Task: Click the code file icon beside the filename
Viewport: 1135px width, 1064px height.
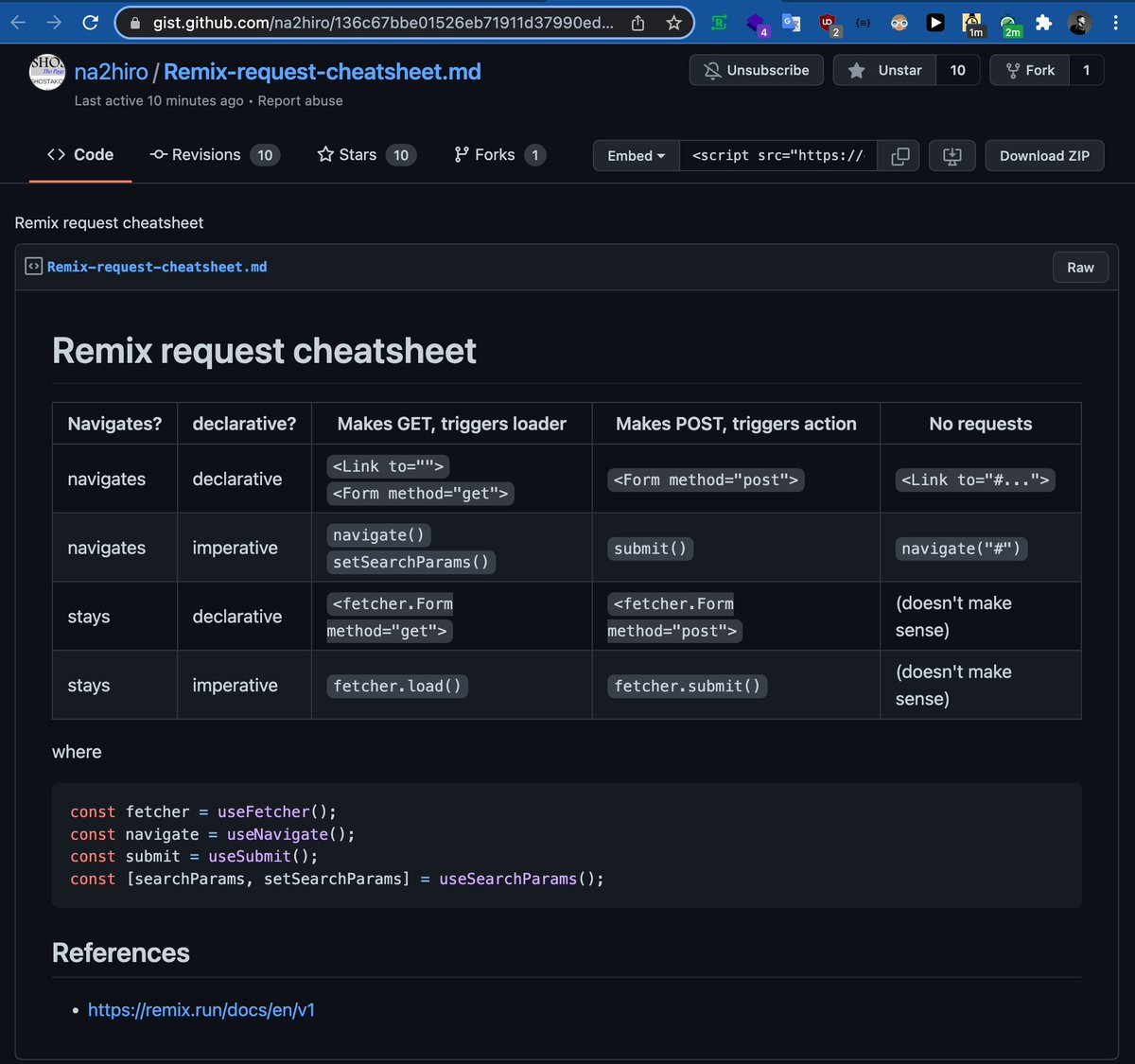Action: coord(33,267)
